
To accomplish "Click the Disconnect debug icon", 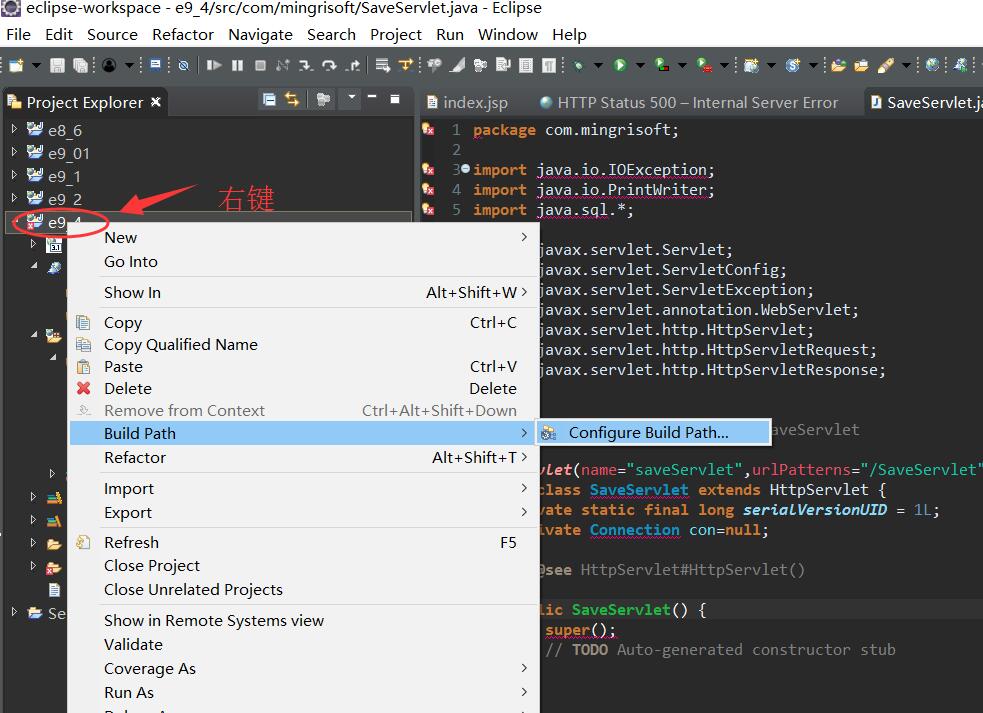I will (x=283, y=65).
